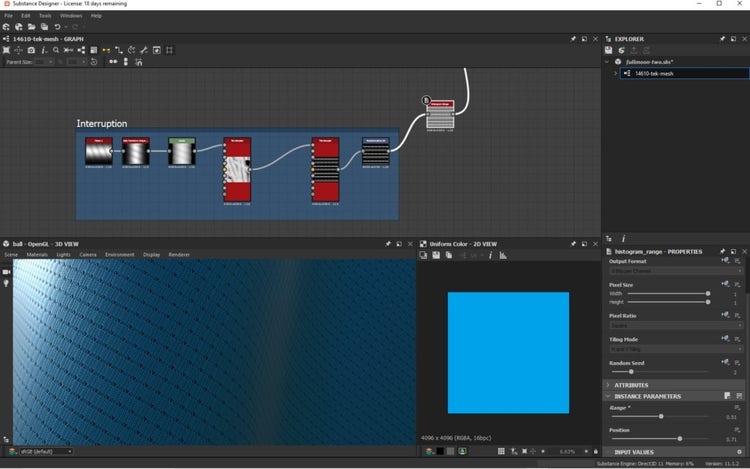Image resolution: width=750 pixels, height=469 pixels.
Task: Click the save icon in Explorer toolbar
Action: click(608, 50)
